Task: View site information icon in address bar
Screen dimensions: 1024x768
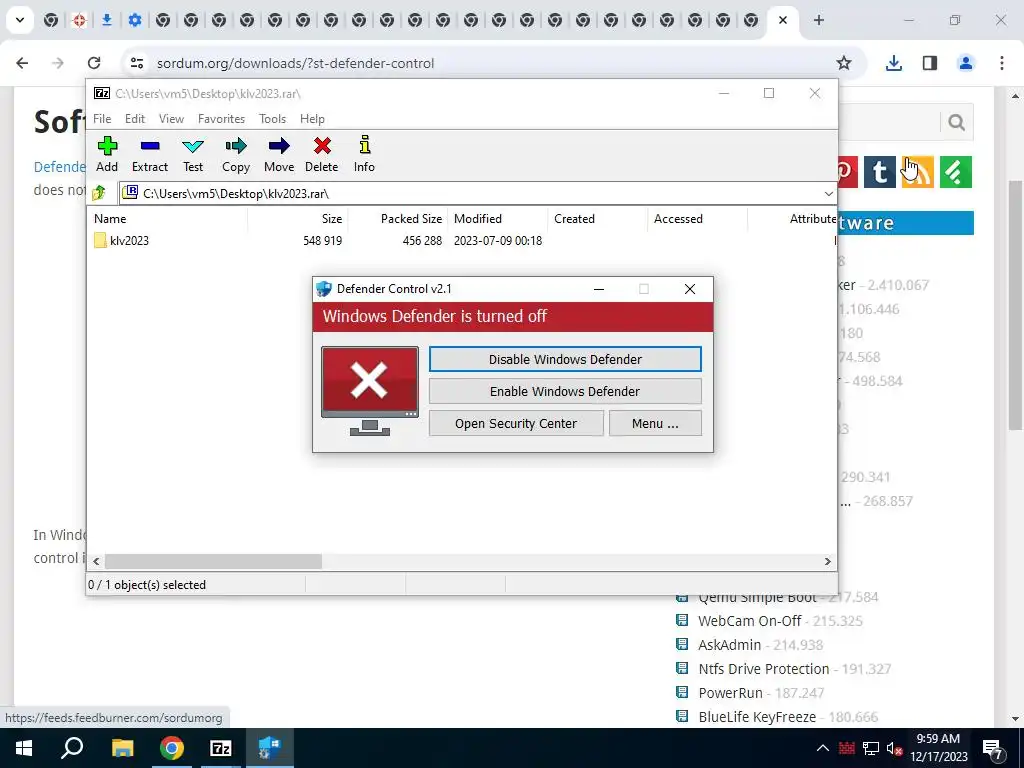Action: 136,63
